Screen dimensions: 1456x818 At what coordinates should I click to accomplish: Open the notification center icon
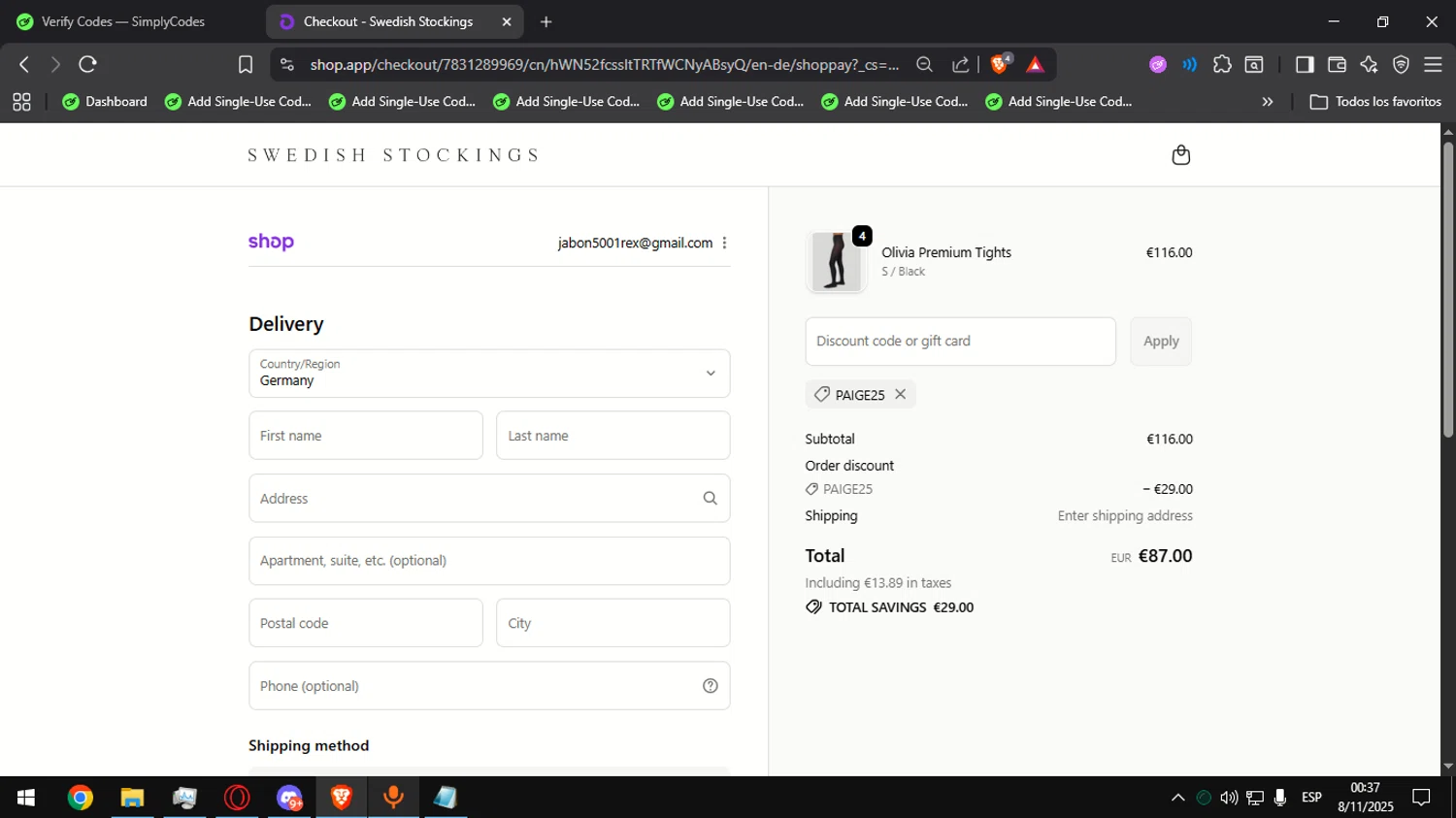[1421, 798]
